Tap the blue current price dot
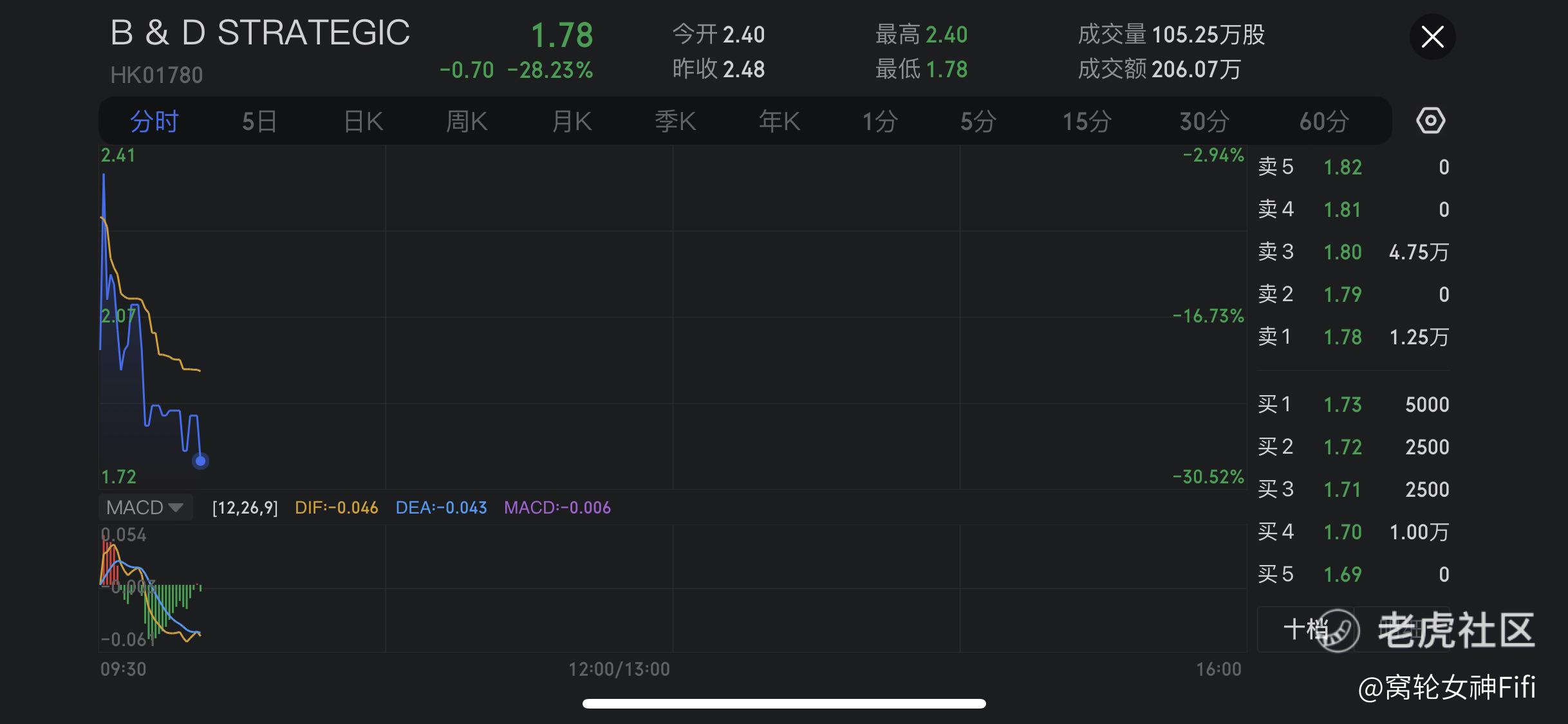The image size is (1568, 724). (x=200, y=461)
